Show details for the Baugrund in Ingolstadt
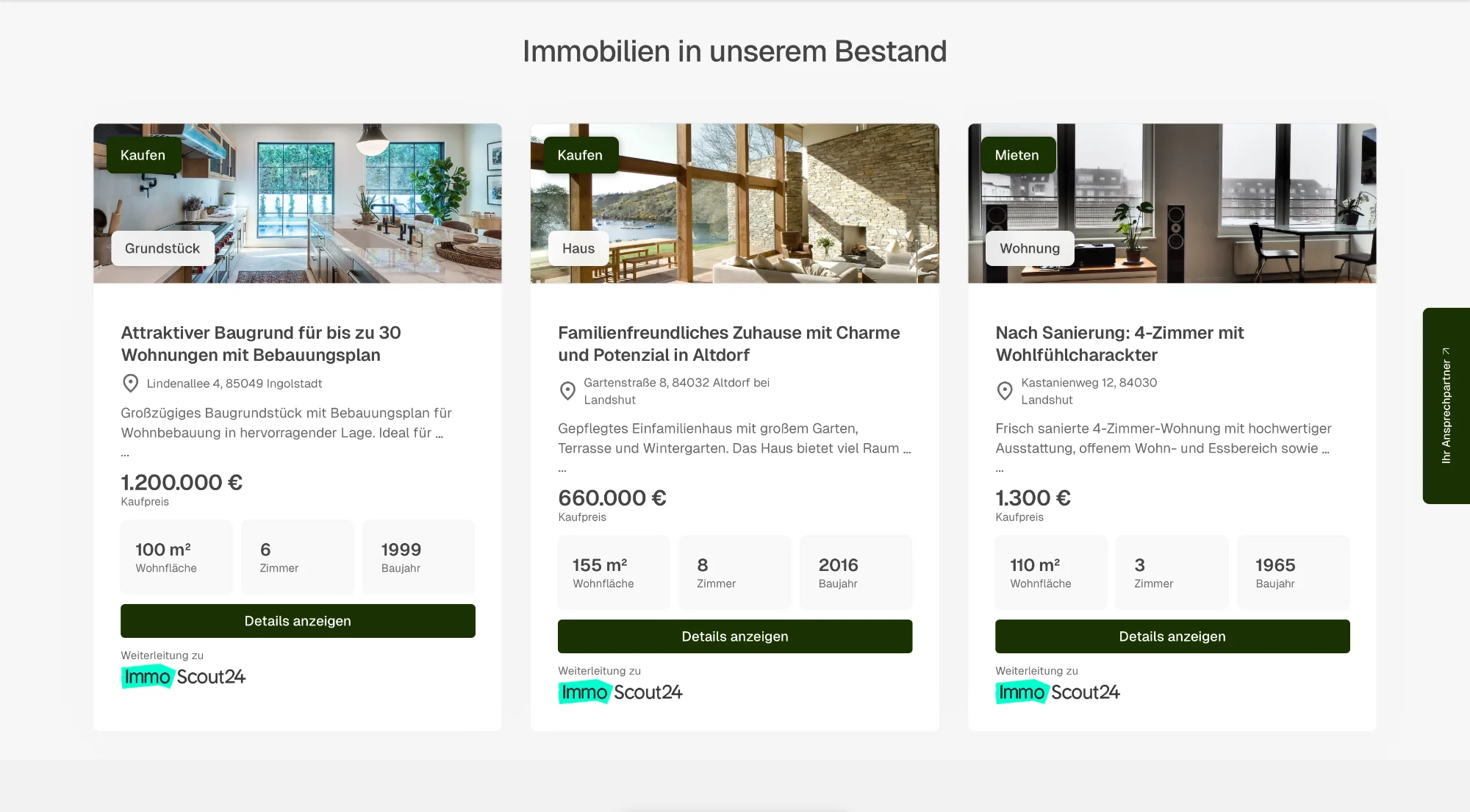Screen dimensions: 1470x812 click(x=298, y=620)
